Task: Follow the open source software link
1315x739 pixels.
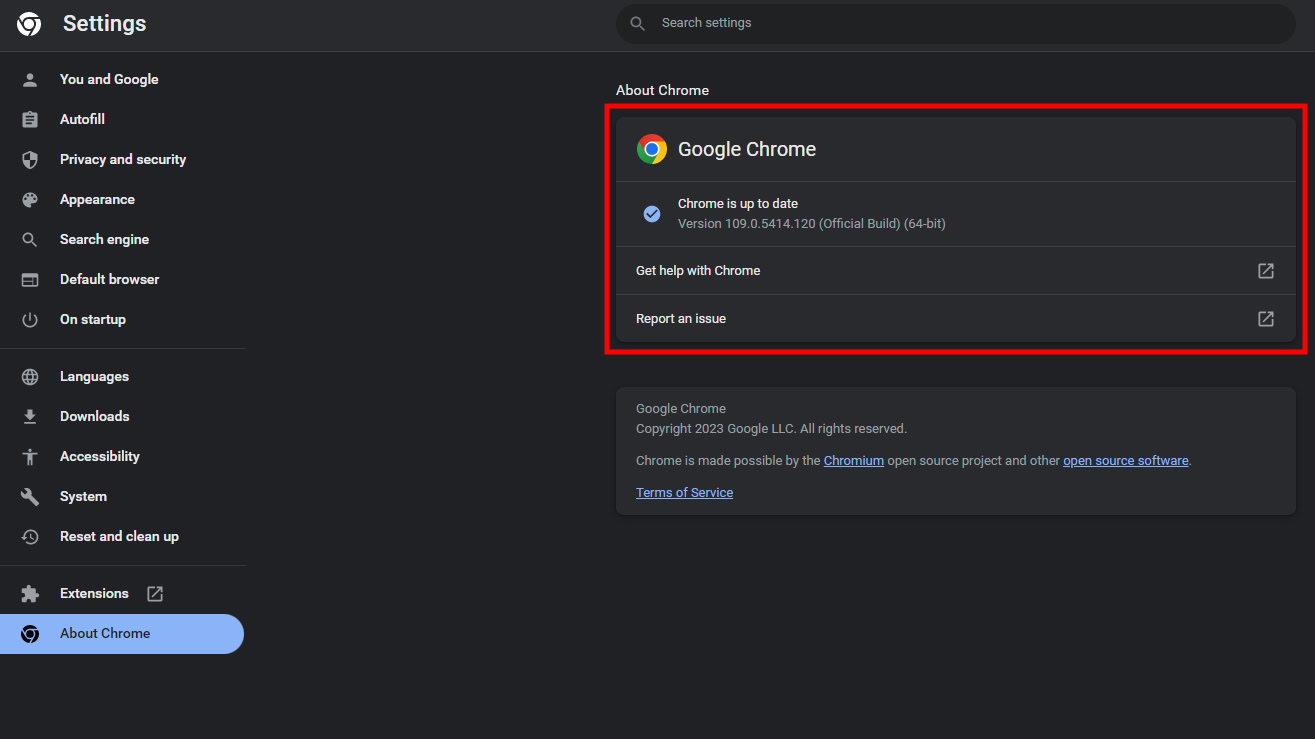Action: pyautogui.click(x=1125, y=461)
